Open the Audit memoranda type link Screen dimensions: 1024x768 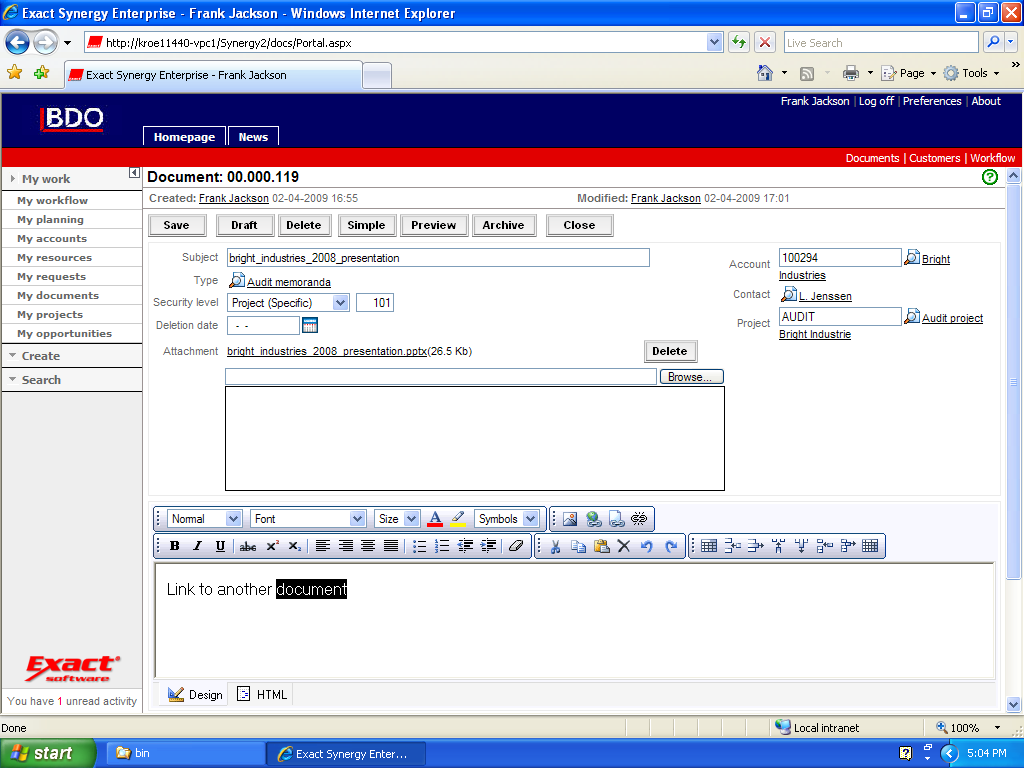tap(289, 282)
